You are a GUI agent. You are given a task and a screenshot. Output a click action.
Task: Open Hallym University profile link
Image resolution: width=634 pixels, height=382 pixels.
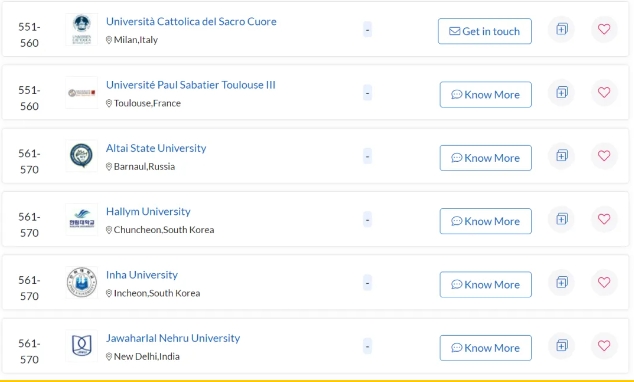coord(148,211)
